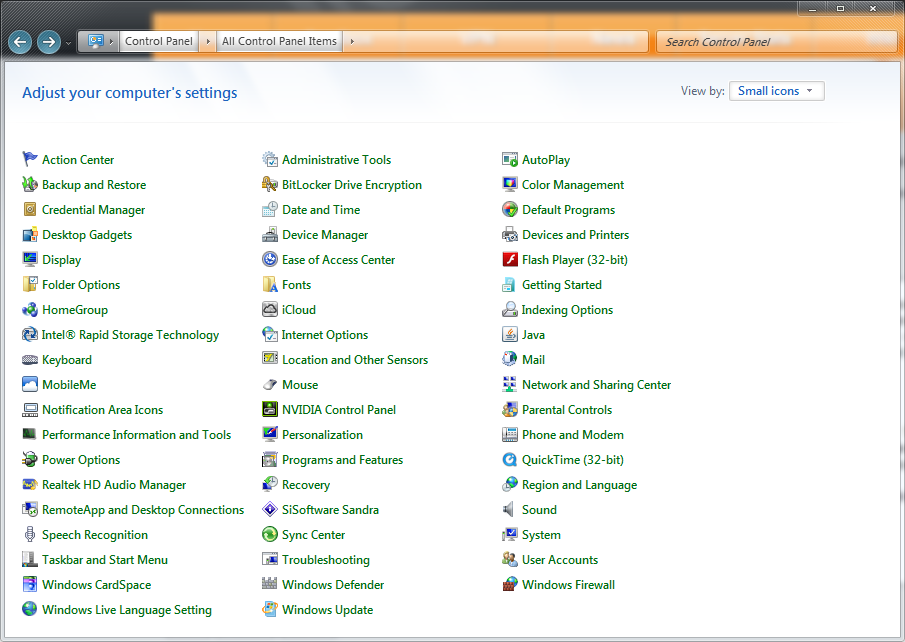
Task: Click the MobileMe cloud icon
Action: (29, 384)
